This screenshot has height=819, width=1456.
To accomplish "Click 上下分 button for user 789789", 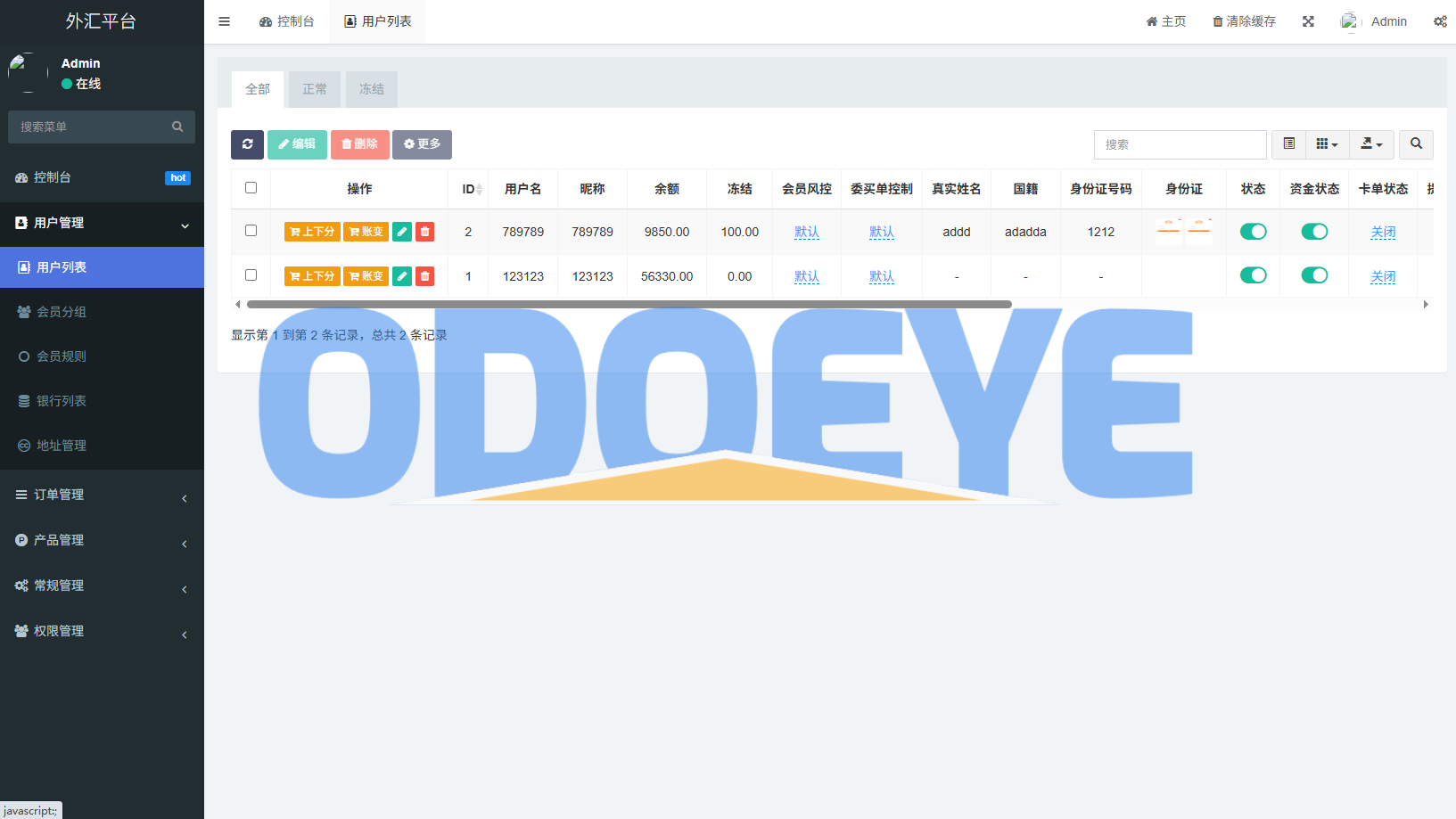I will click(312, 232).
